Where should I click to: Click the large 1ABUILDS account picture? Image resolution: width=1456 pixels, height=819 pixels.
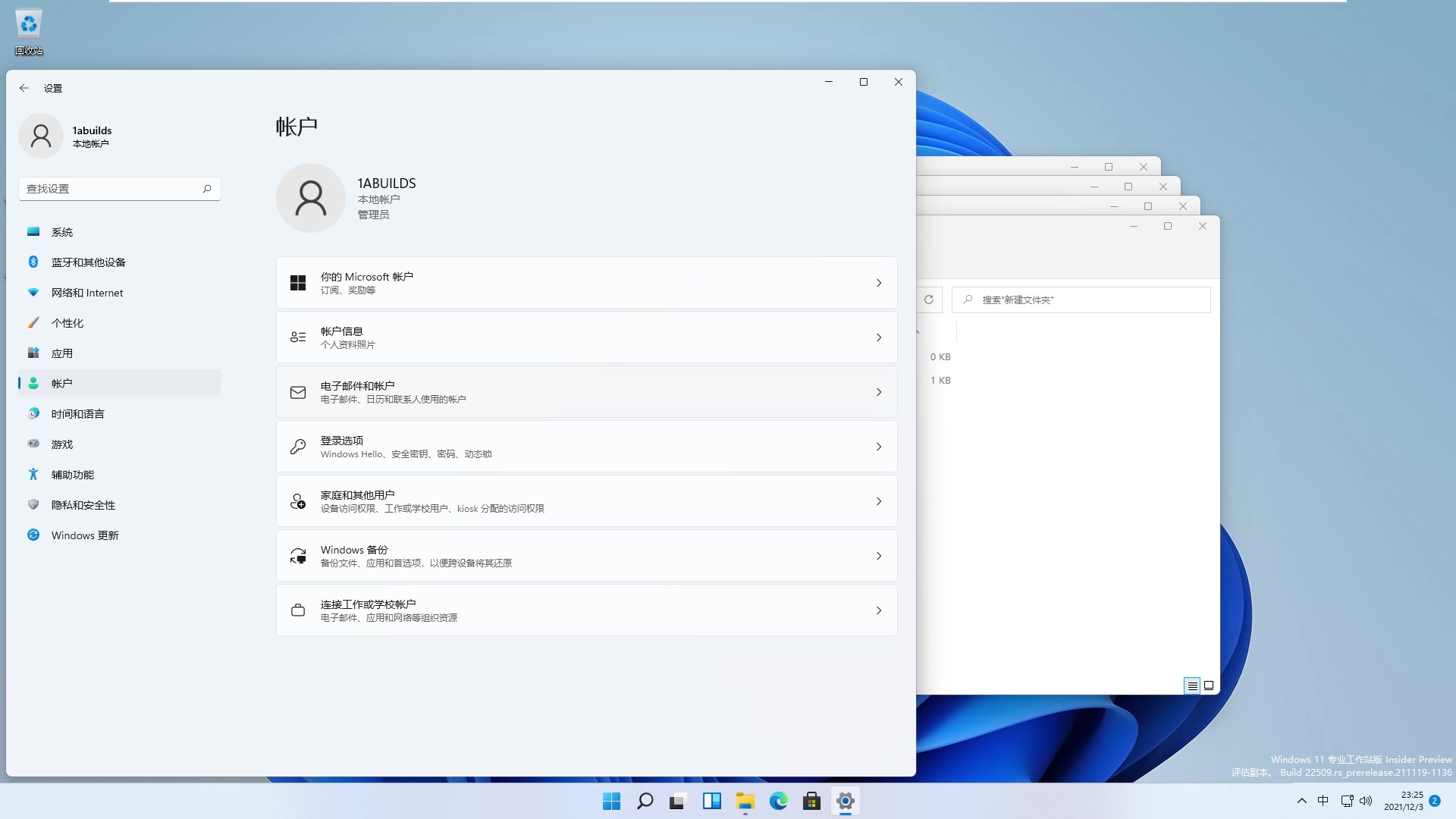pos(311,198)
